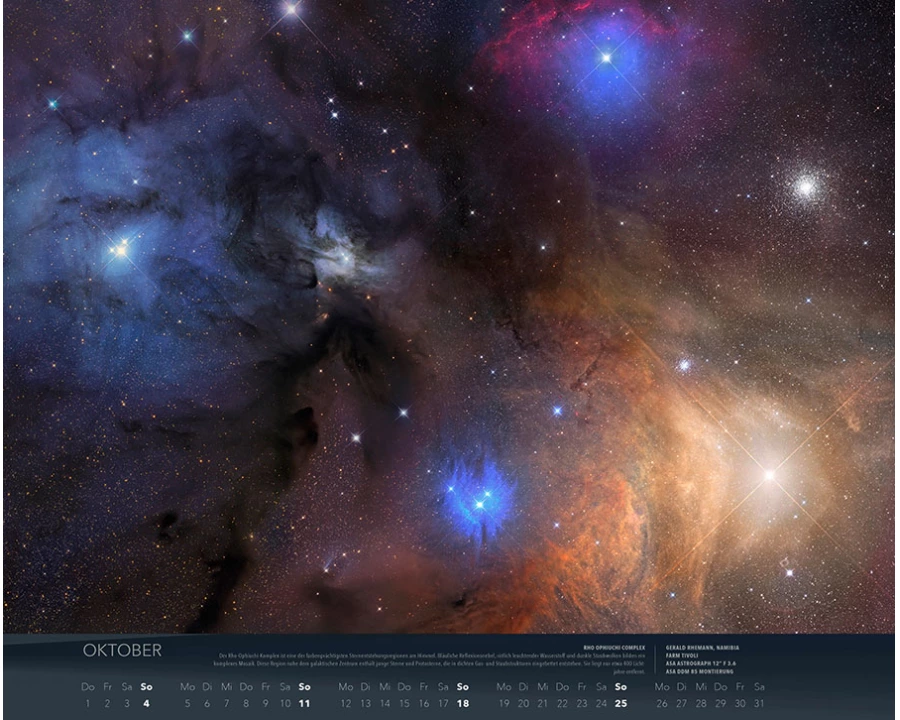Select date 11 in the calendar
Screen dimensions: 900x720
[x=304, y=703]
